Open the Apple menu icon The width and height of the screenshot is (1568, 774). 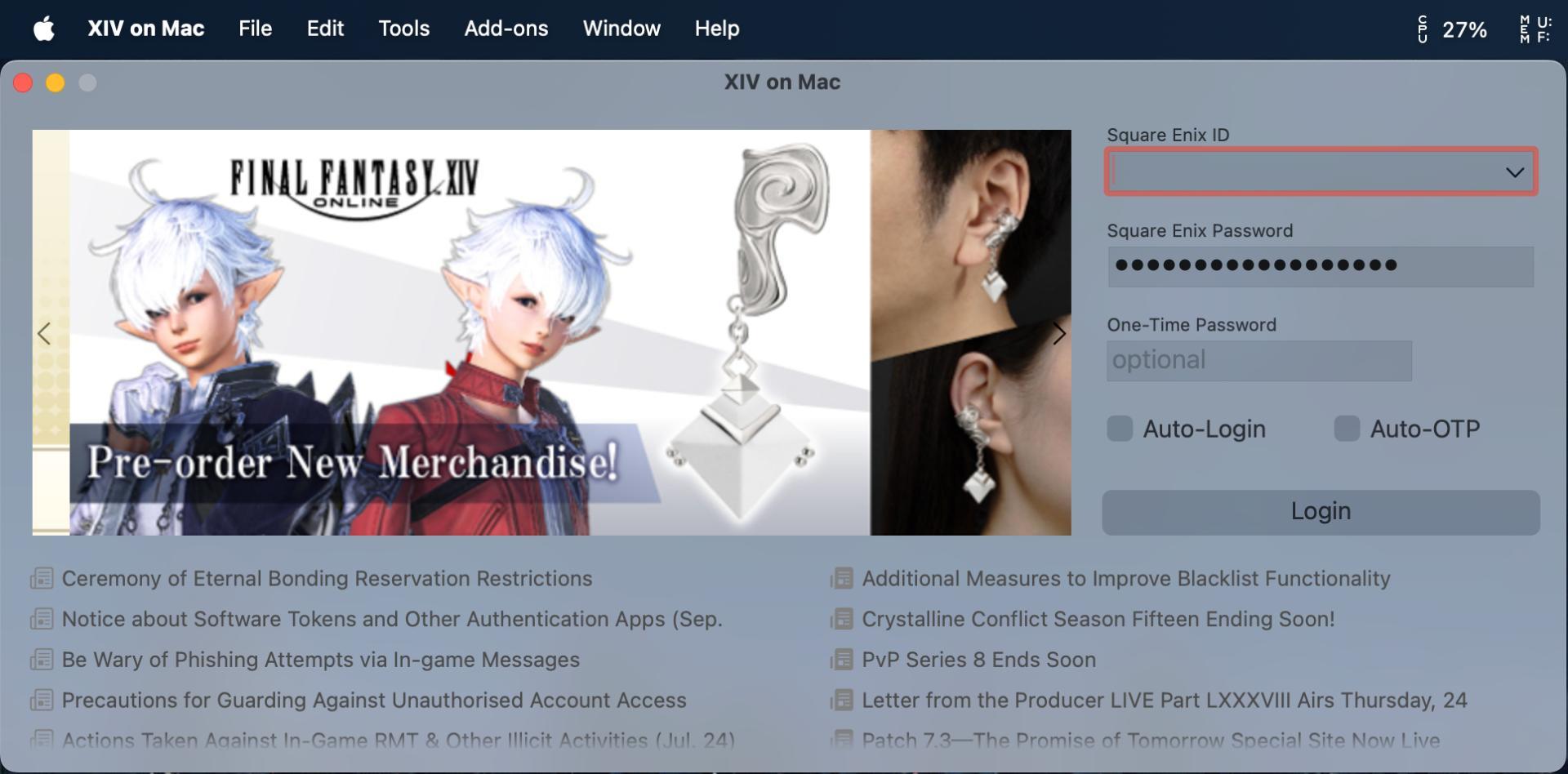(x=44, y=29)
